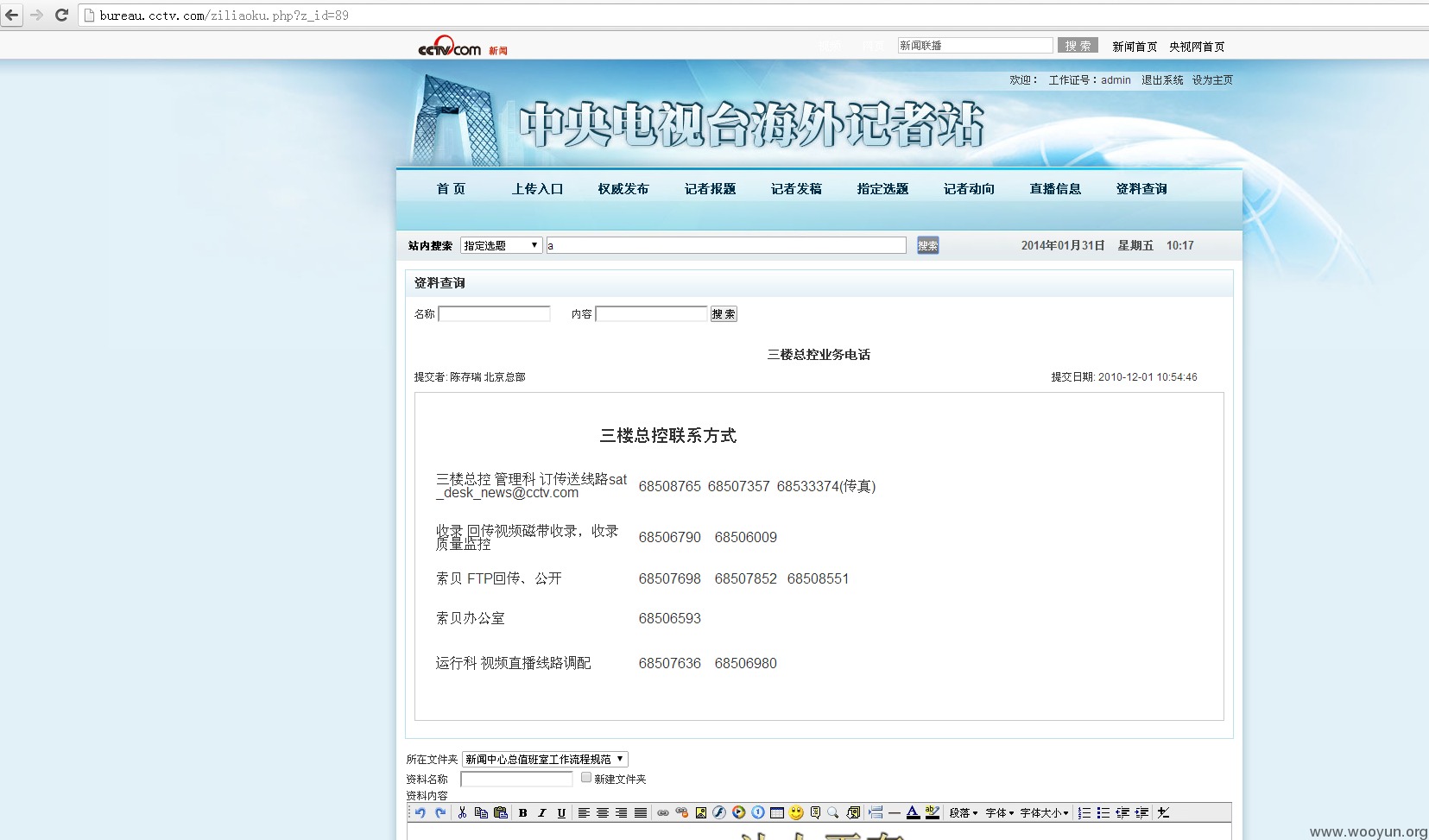
Task: Insert smiley emoticon icon
Action: pos(796,812)
